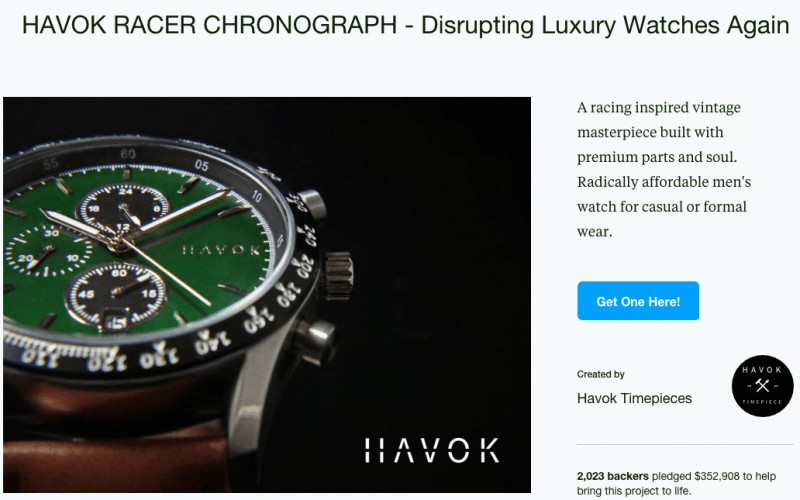Click the date window on the watch dial
800x500 pixels.
coord(115,321)
